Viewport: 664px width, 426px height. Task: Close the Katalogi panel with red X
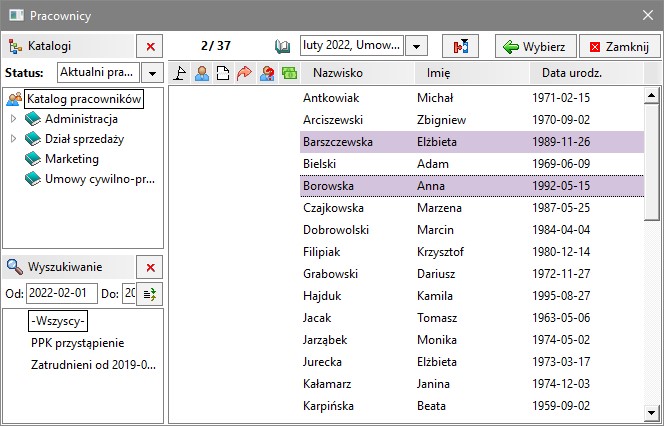pos(150,46)
